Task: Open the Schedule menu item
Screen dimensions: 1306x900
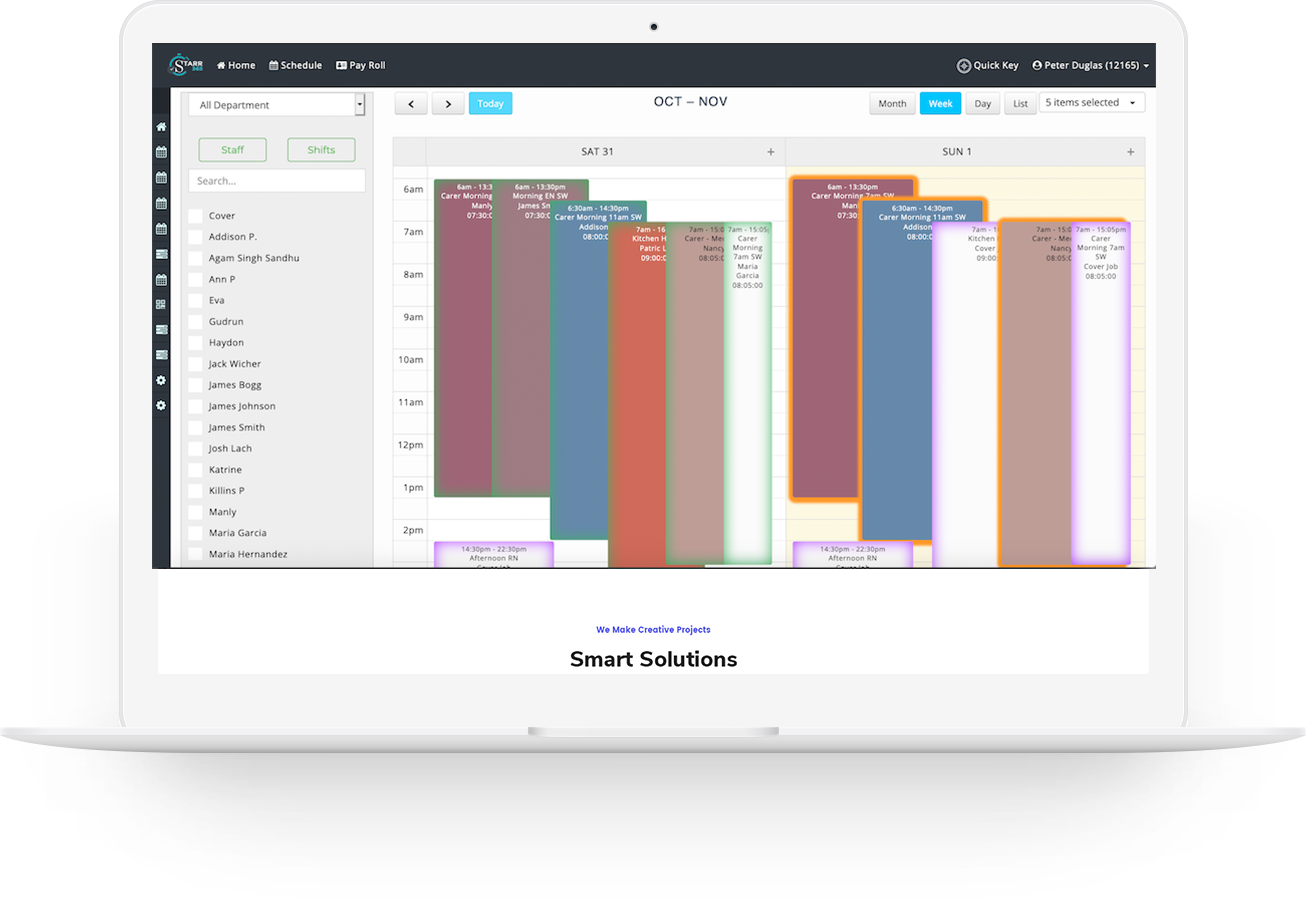Action: (x=295, y=66)
